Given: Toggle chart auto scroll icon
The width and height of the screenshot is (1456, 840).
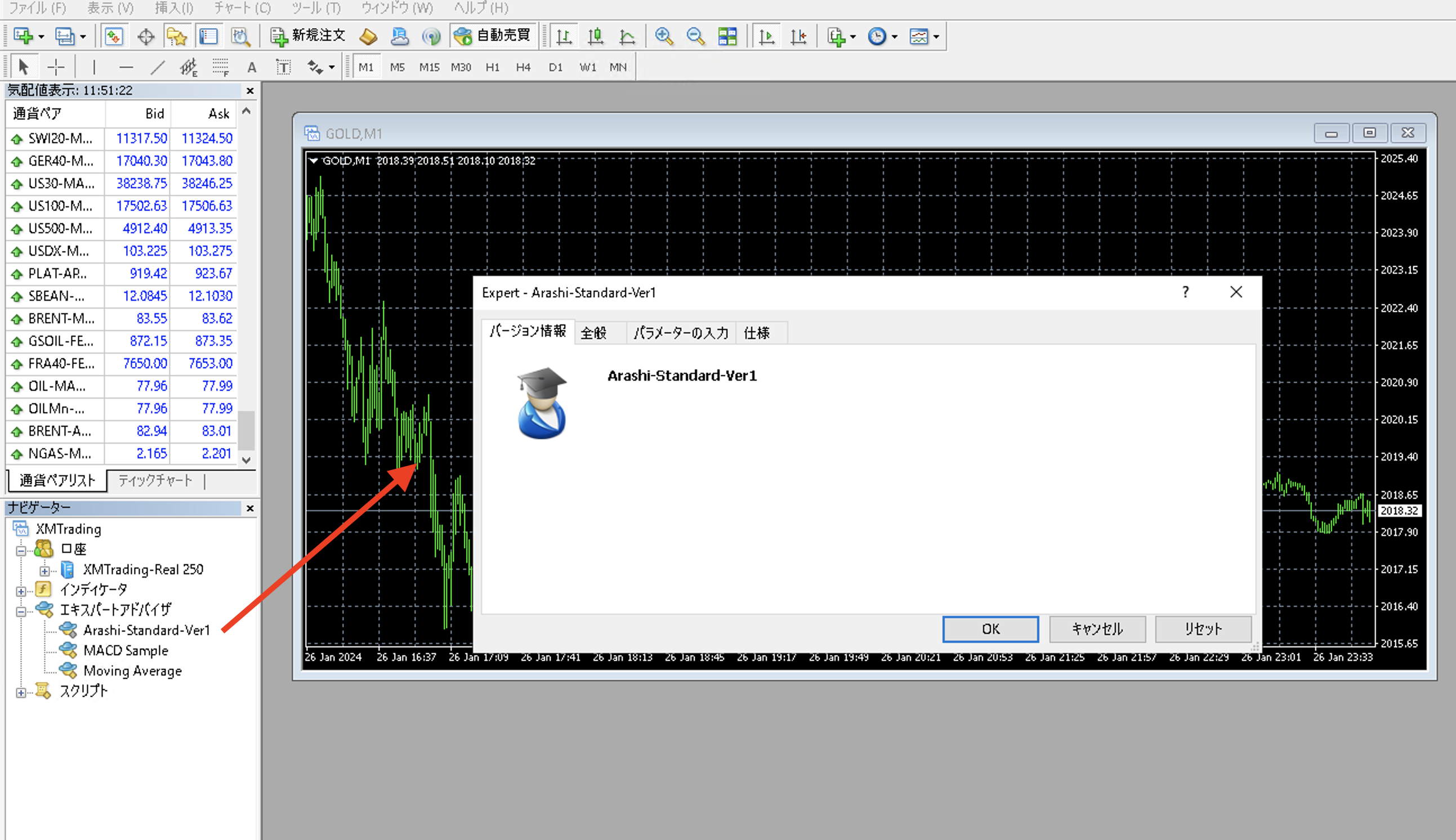Looking at the screenshot, I should [x=767, y=37].
